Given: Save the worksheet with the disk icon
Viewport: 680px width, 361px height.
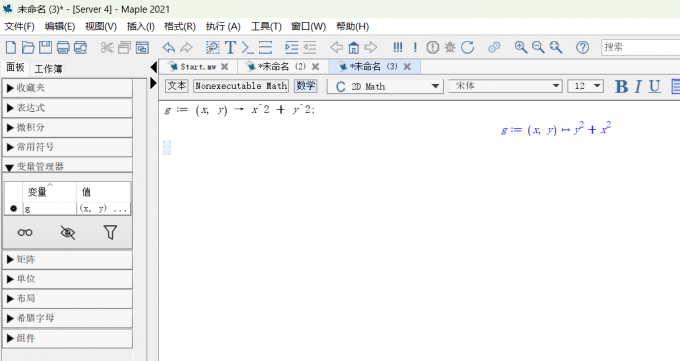Looking at the screenshot, I should pos(46,47).
